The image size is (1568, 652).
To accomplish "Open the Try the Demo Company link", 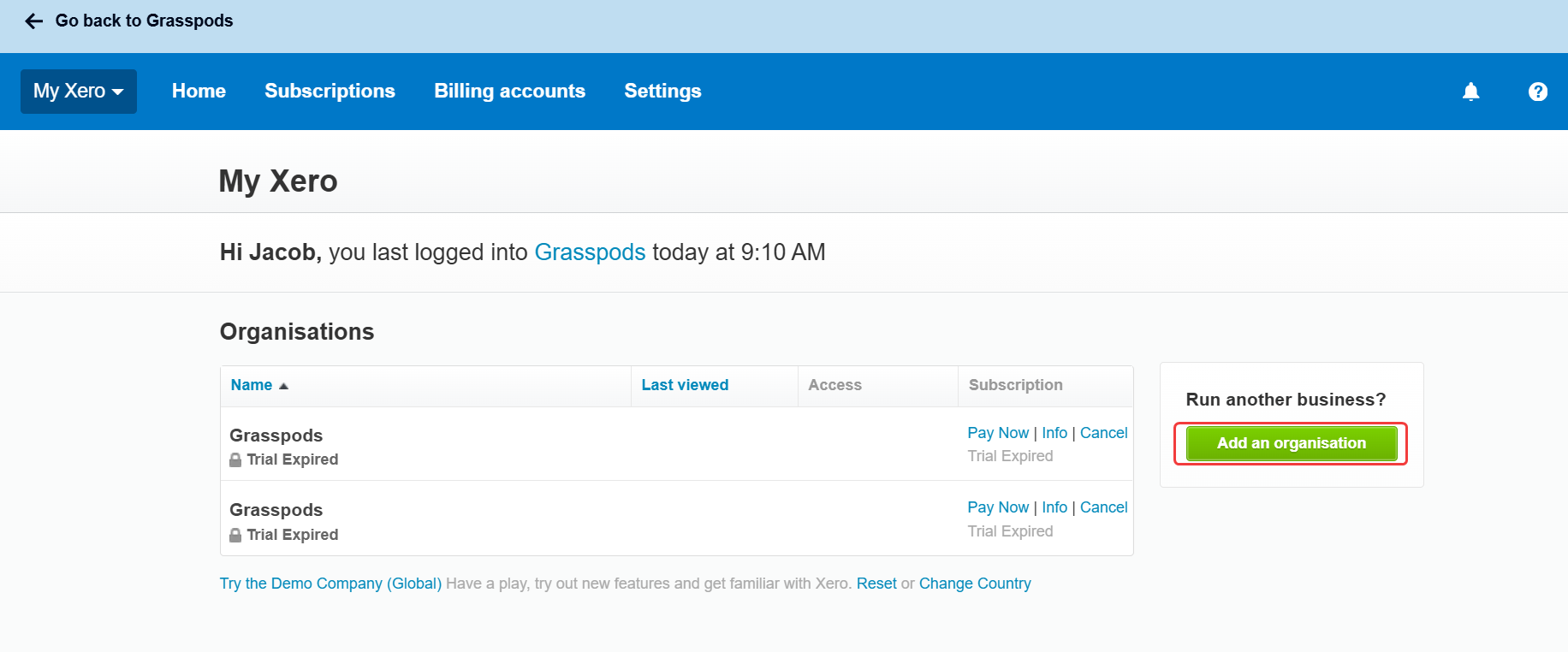I will click(330, 584).
